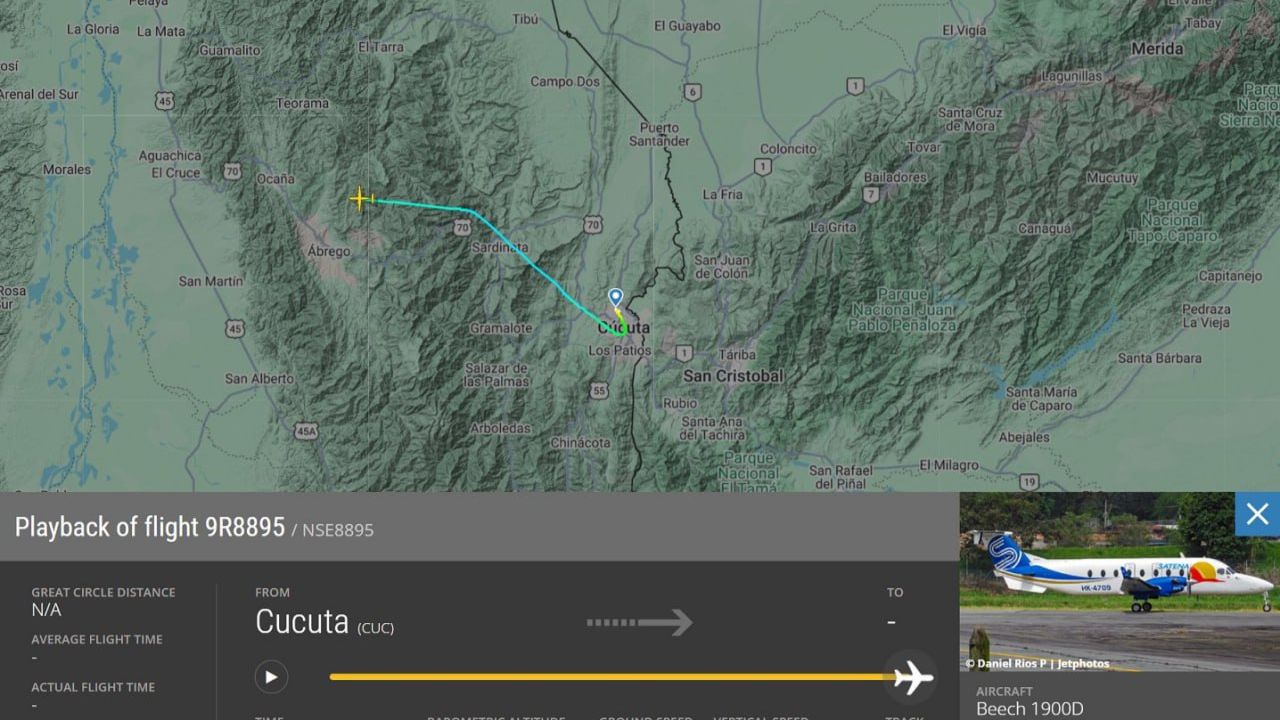Click the yellow aircraft icon on the map
The width and height of the screenshot is (1280, 720).
point(360,199)
